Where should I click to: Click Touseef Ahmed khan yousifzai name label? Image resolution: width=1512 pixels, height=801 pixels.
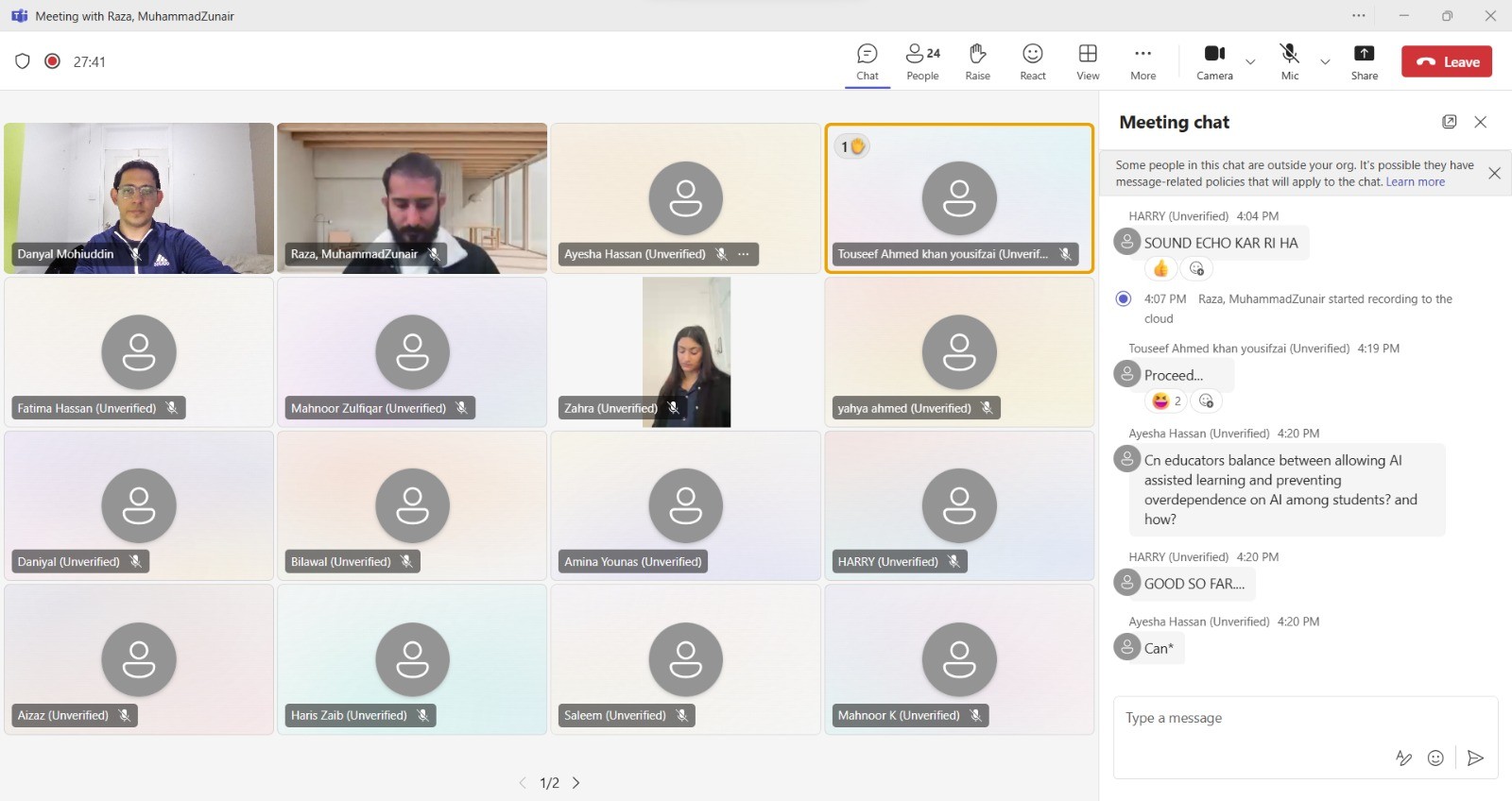942,254
